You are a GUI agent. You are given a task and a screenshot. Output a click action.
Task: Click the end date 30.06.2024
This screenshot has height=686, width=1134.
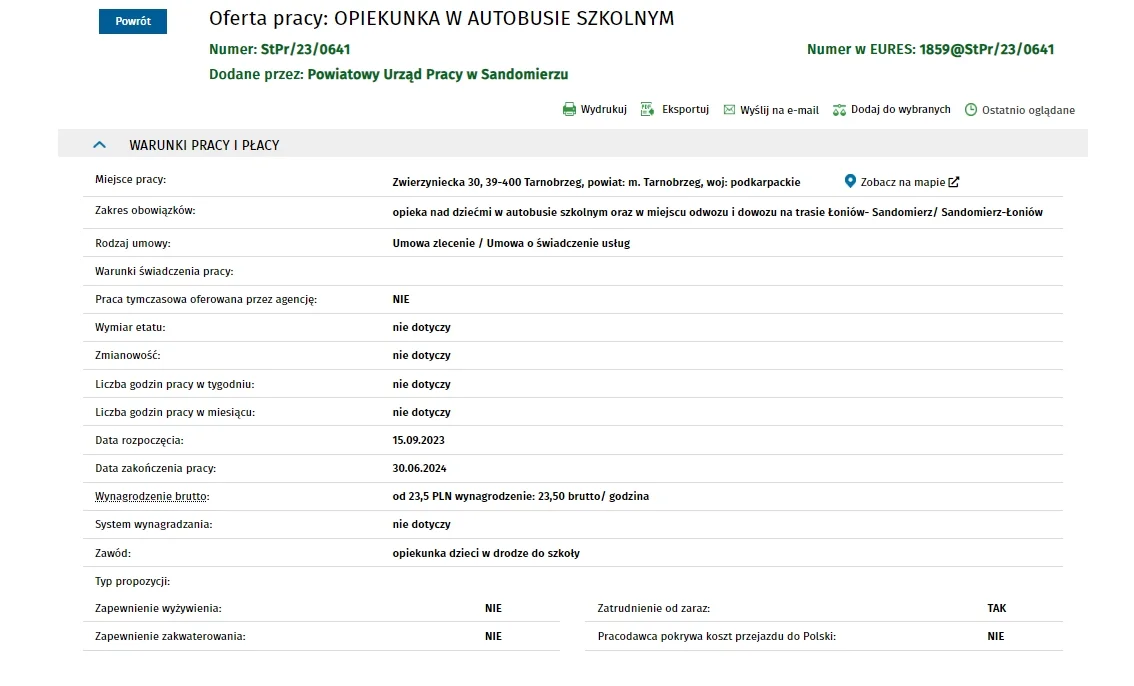tap(419, 468)
